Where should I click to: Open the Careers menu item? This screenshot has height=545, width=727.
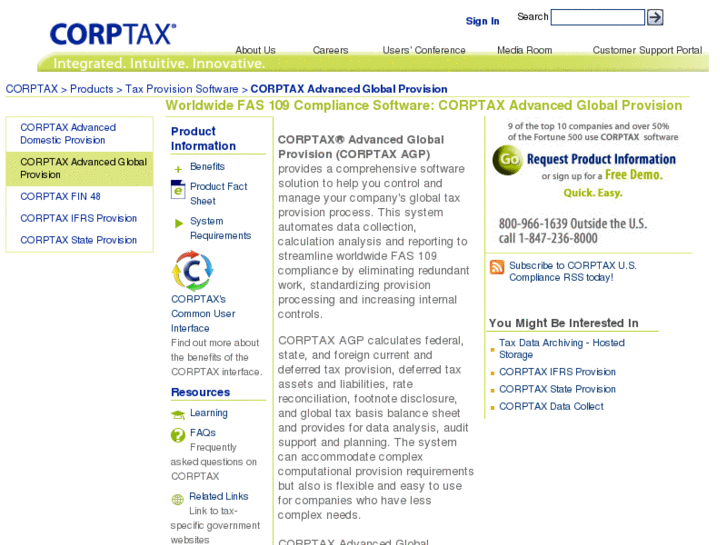[x=330, y=50]
